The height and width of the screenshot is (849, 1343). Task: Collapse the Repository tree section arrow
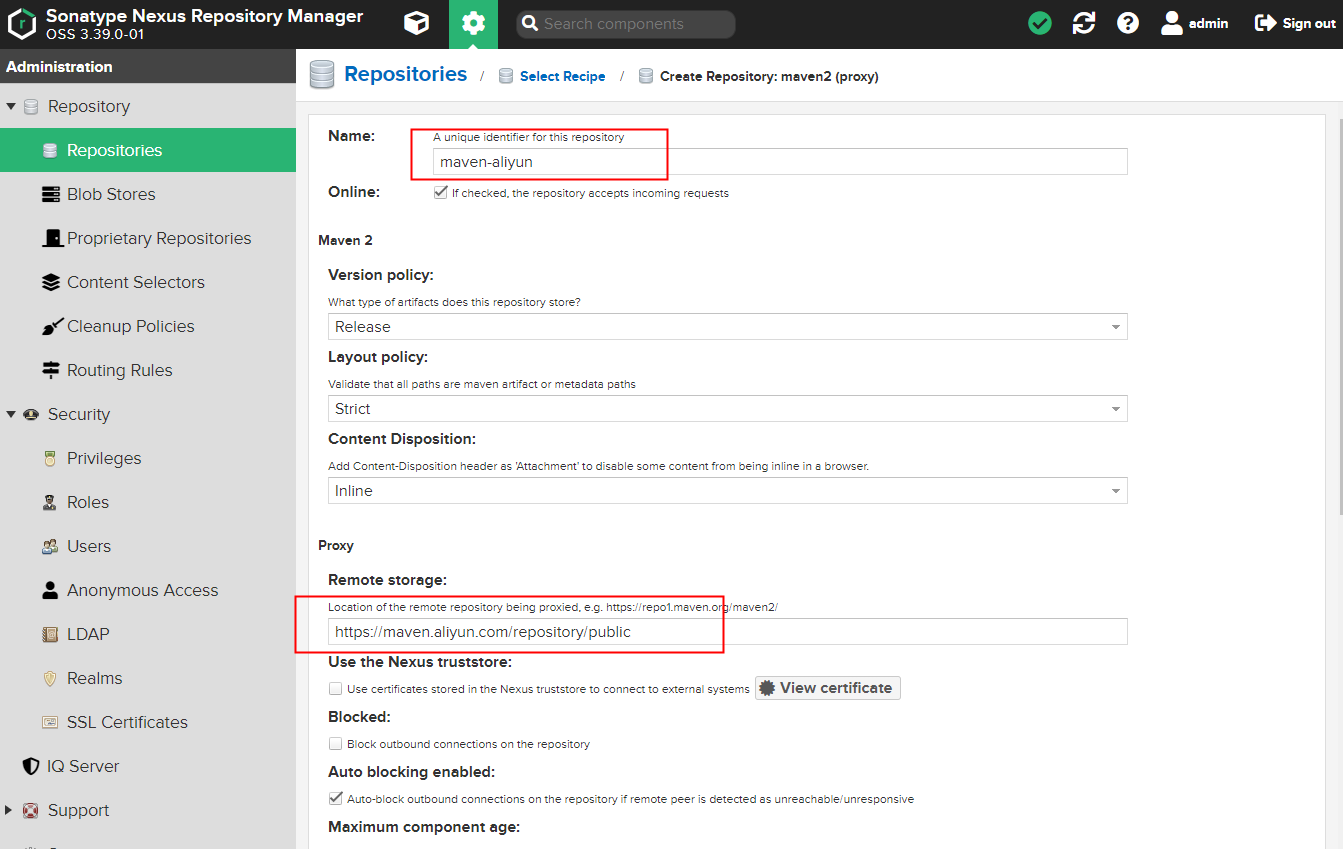(11, 106)
